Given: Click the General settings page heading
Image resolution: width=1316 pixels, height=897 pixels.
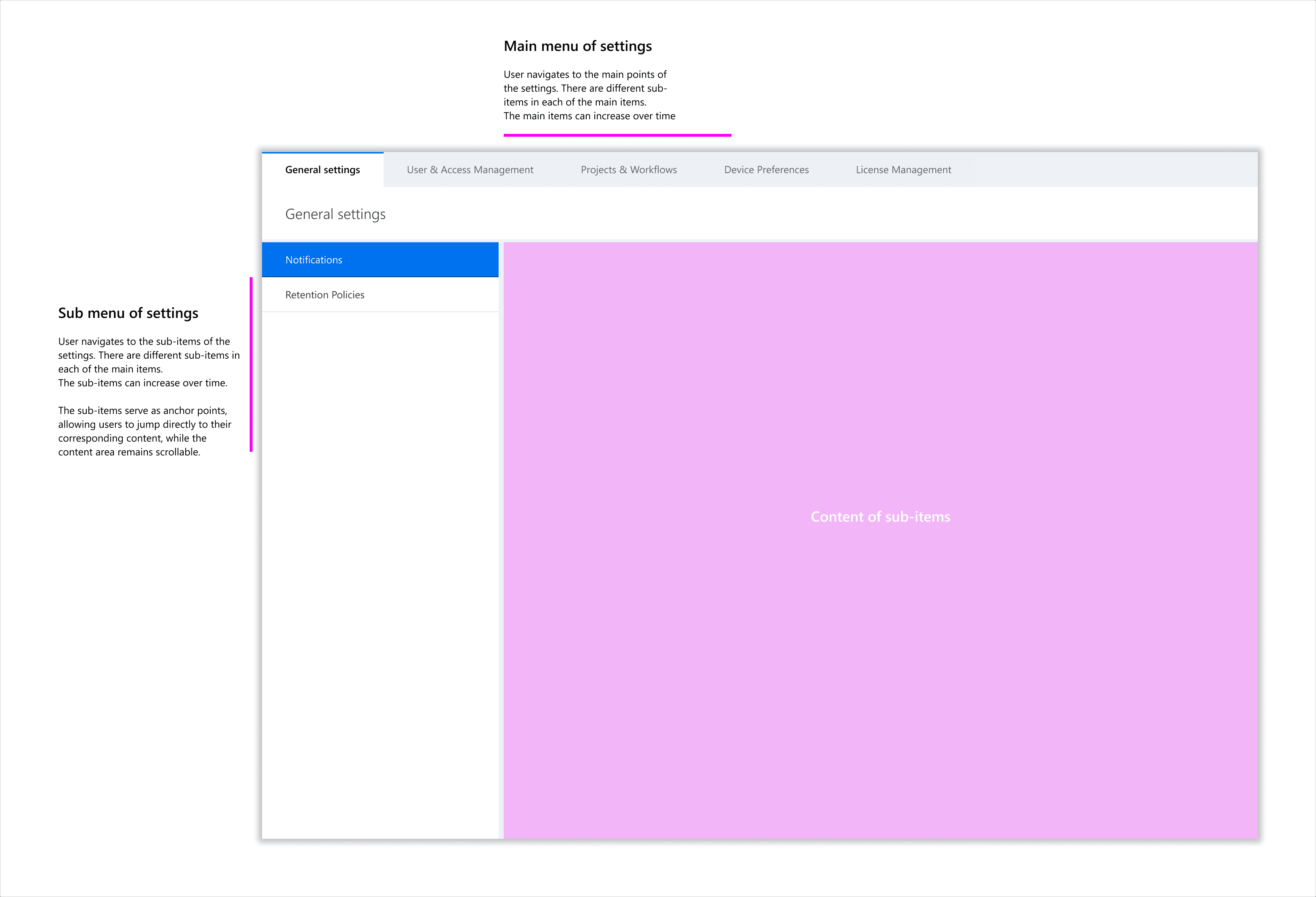Looking at the screenshot, I should click(335, 215).
